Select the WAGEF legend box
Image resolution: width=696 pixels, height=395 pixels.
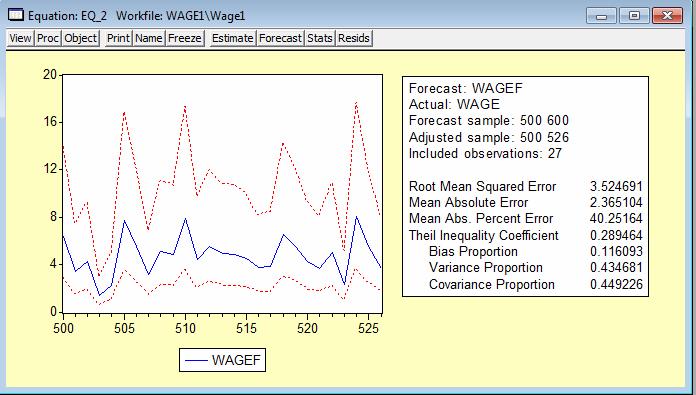(222, 360)
